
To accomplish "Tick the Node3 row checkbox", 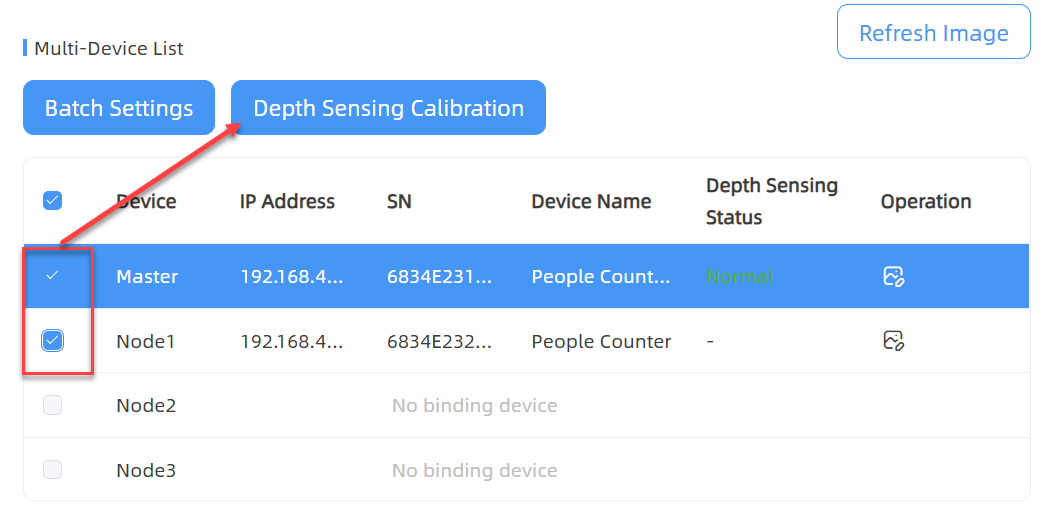I will [x=52, y=470].
